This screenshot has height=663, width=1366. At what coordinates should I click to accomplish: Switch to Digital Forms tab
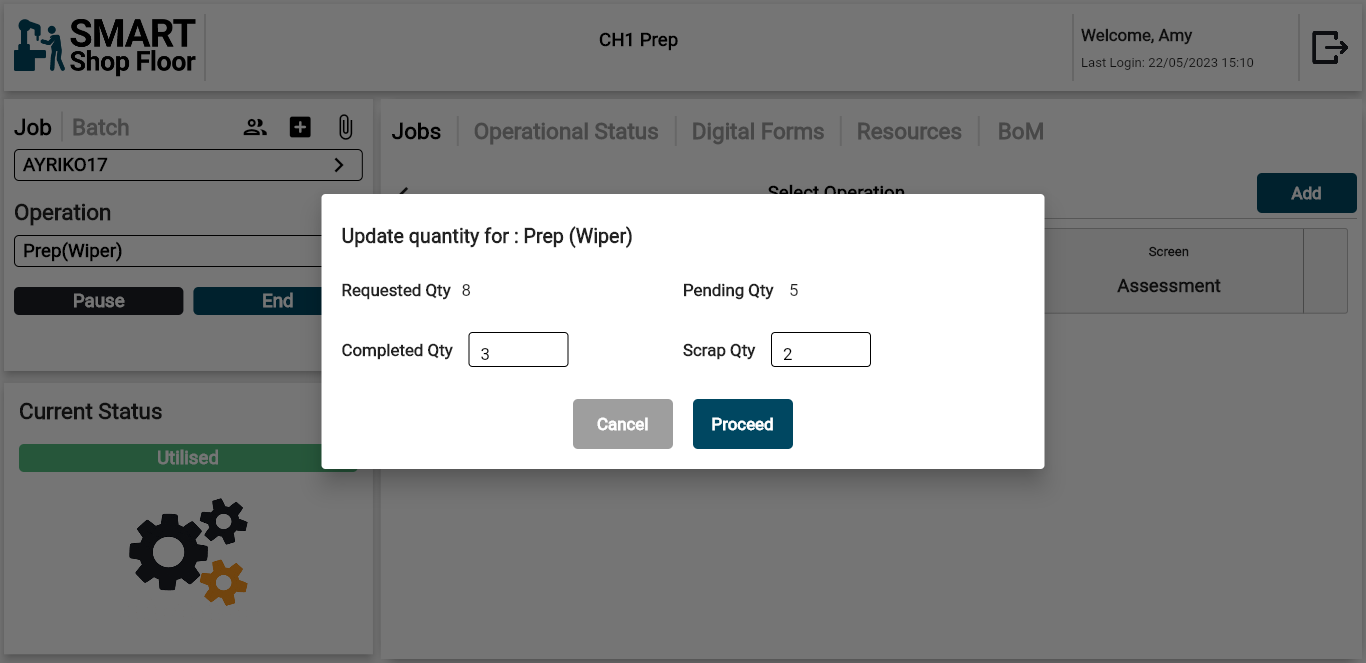(758, 132)
